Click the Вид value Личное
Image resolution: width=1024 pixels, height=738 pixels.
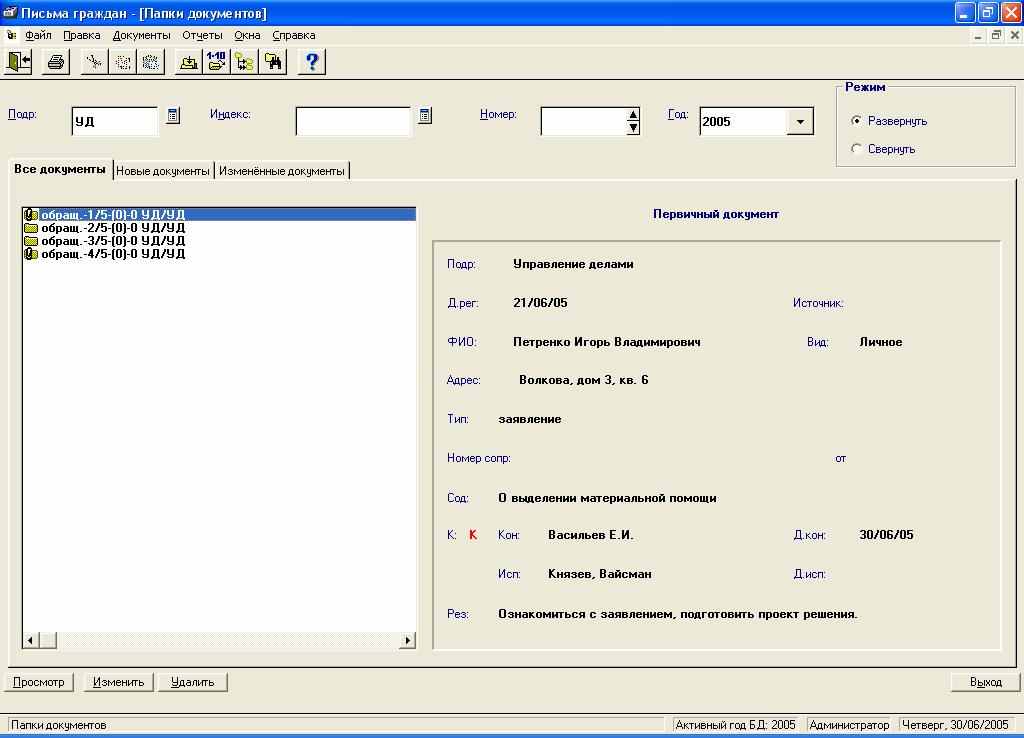pos(881,342)
